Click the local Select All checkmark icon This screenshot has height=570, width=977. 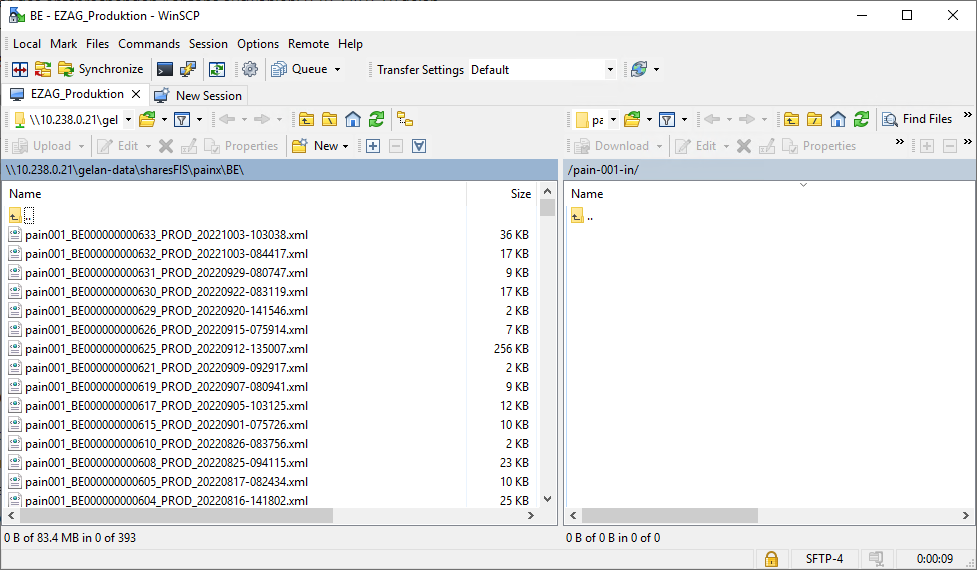tap(419, 146)
